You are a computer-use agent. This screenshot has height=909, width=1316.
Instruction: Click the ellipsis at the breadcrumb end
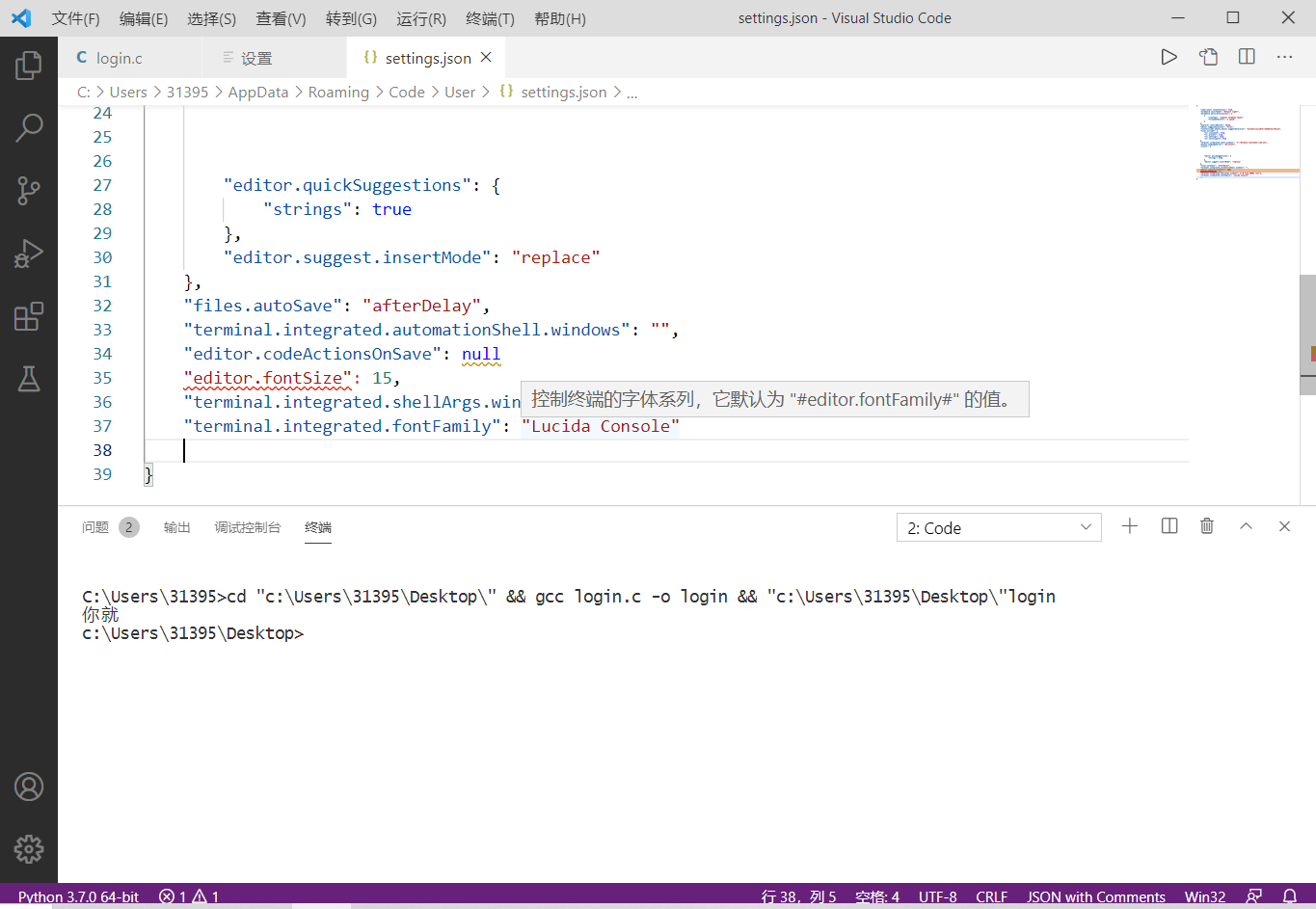click(632, 93)
